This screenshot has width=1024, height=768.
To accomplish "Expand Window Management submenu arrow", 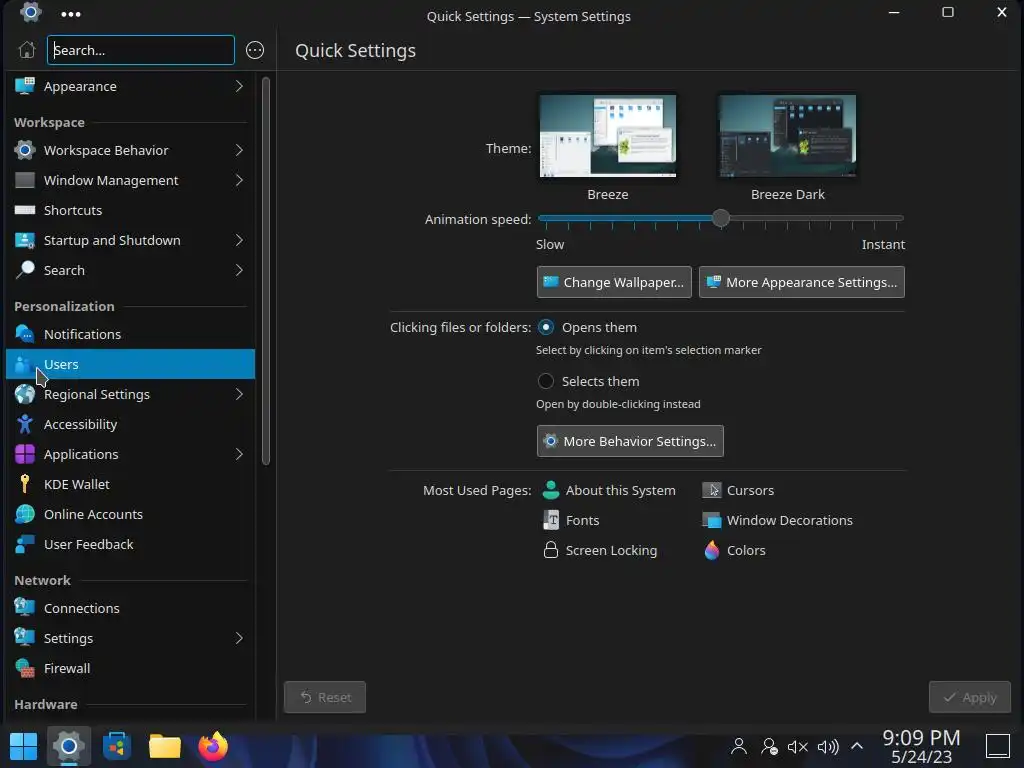I will click(239, 180).
